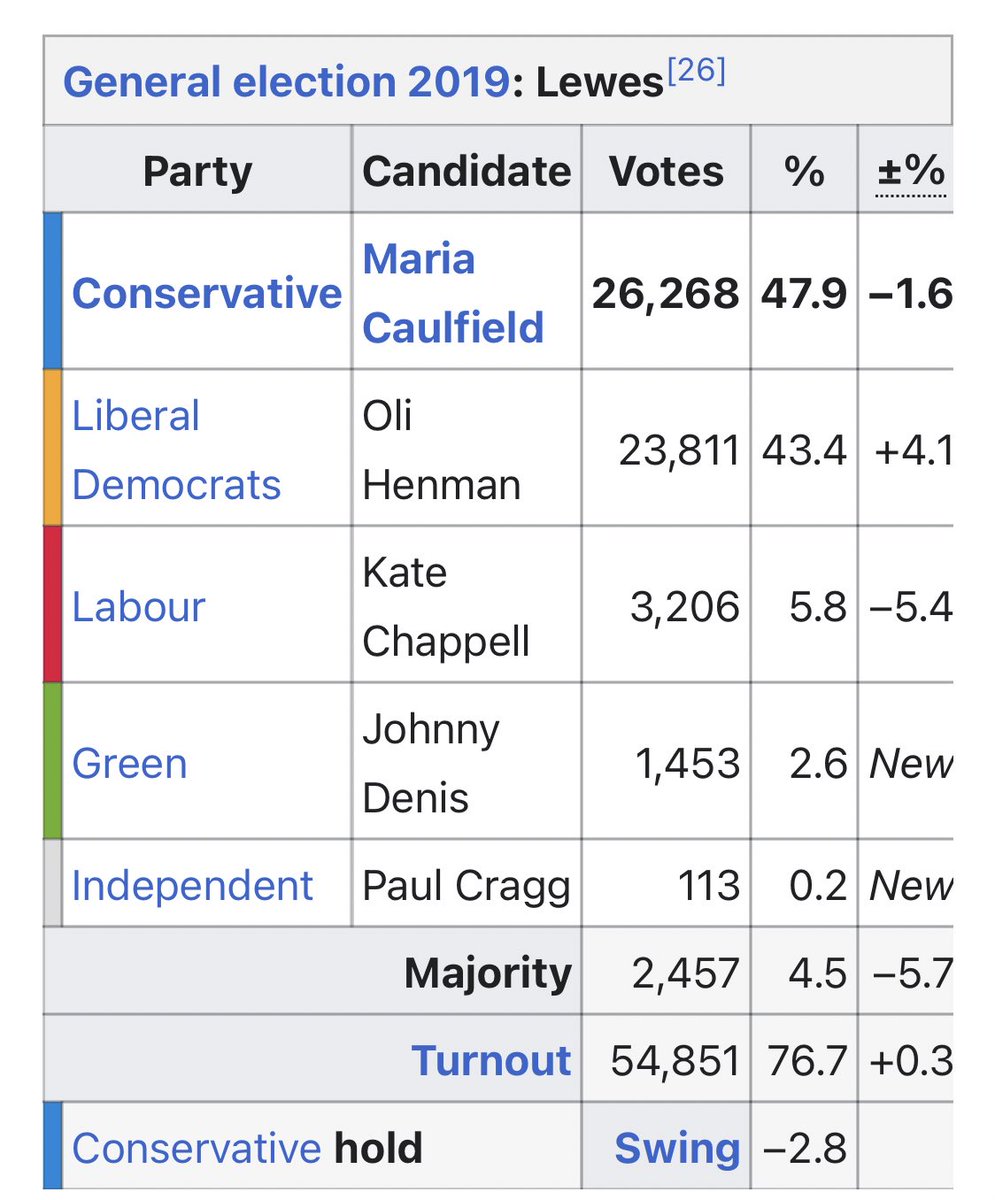Image resolution: width=995 pixels, height=1200 pixels.
Task: Open the Turnout link
Action: point(491,1060)
